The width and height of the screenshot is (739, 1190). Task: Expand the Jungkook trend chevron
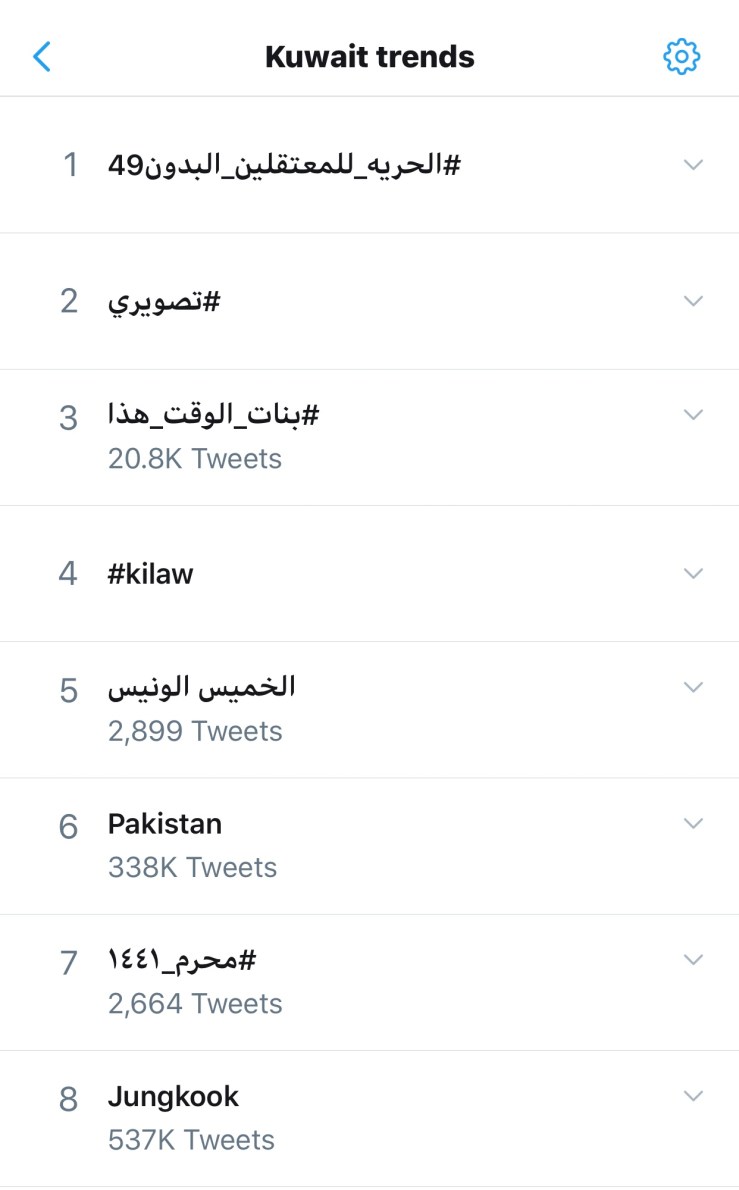693,1096
